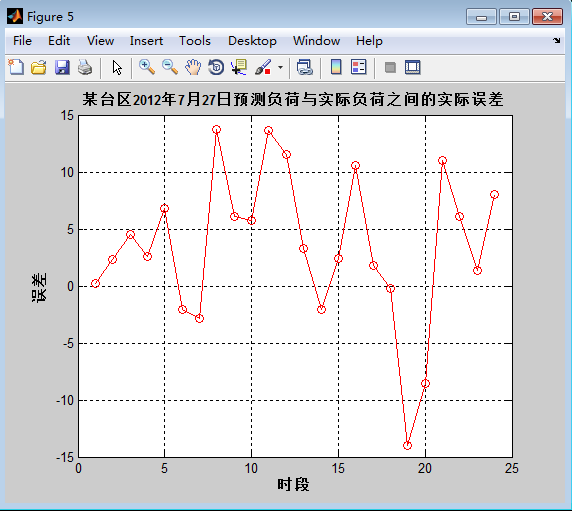Hide plot tools with gray square icon

point(390,67)
